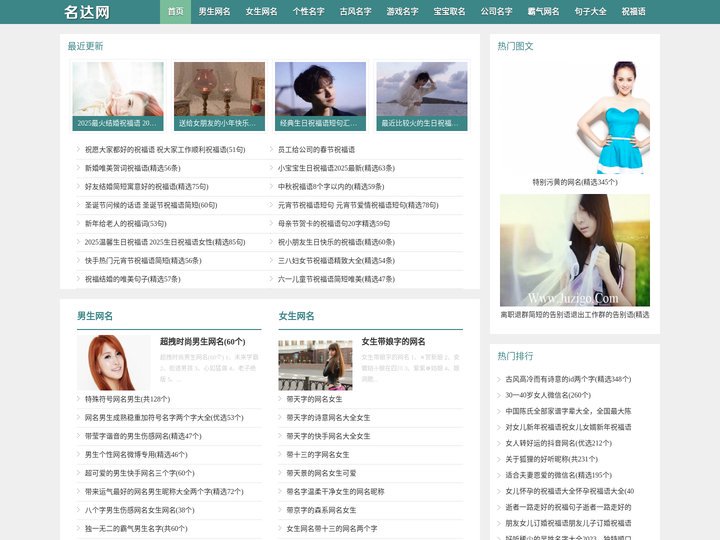Click the street girl photo thumbnail
720x540 pixels.
[315, 365]
